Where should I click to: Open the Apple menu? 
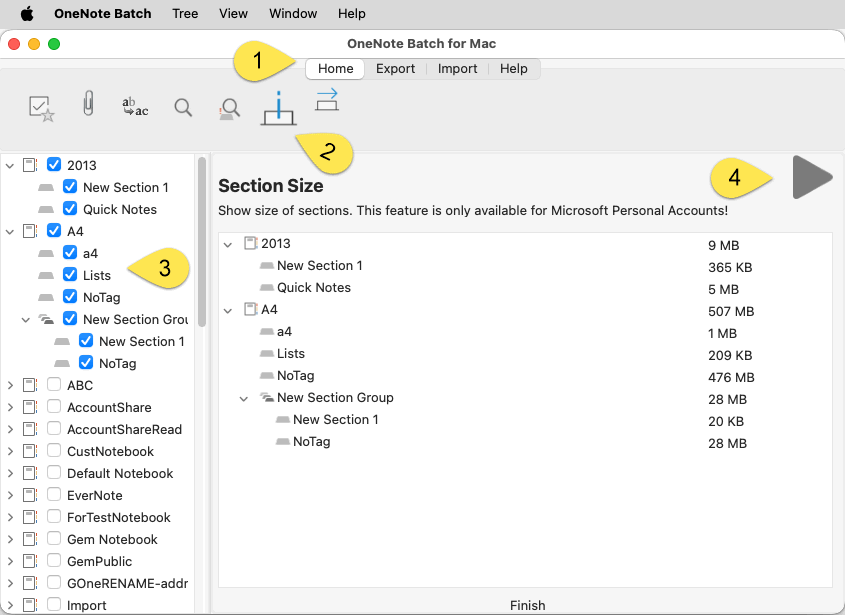tap(27, 14)
